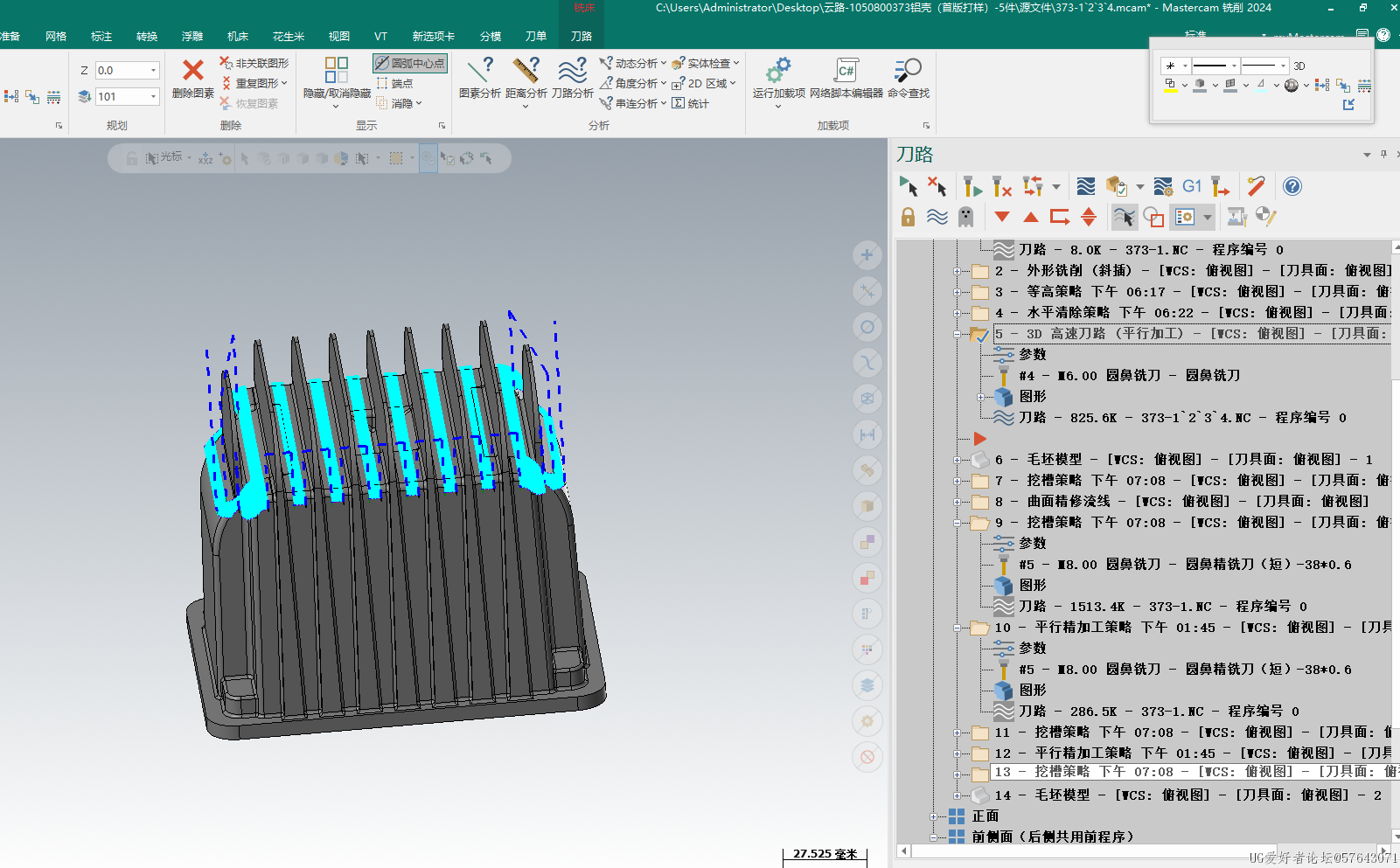Switch to the 机床 ribbon tab
This screenshot has width=1400, height=868.
tap(238, 36)
